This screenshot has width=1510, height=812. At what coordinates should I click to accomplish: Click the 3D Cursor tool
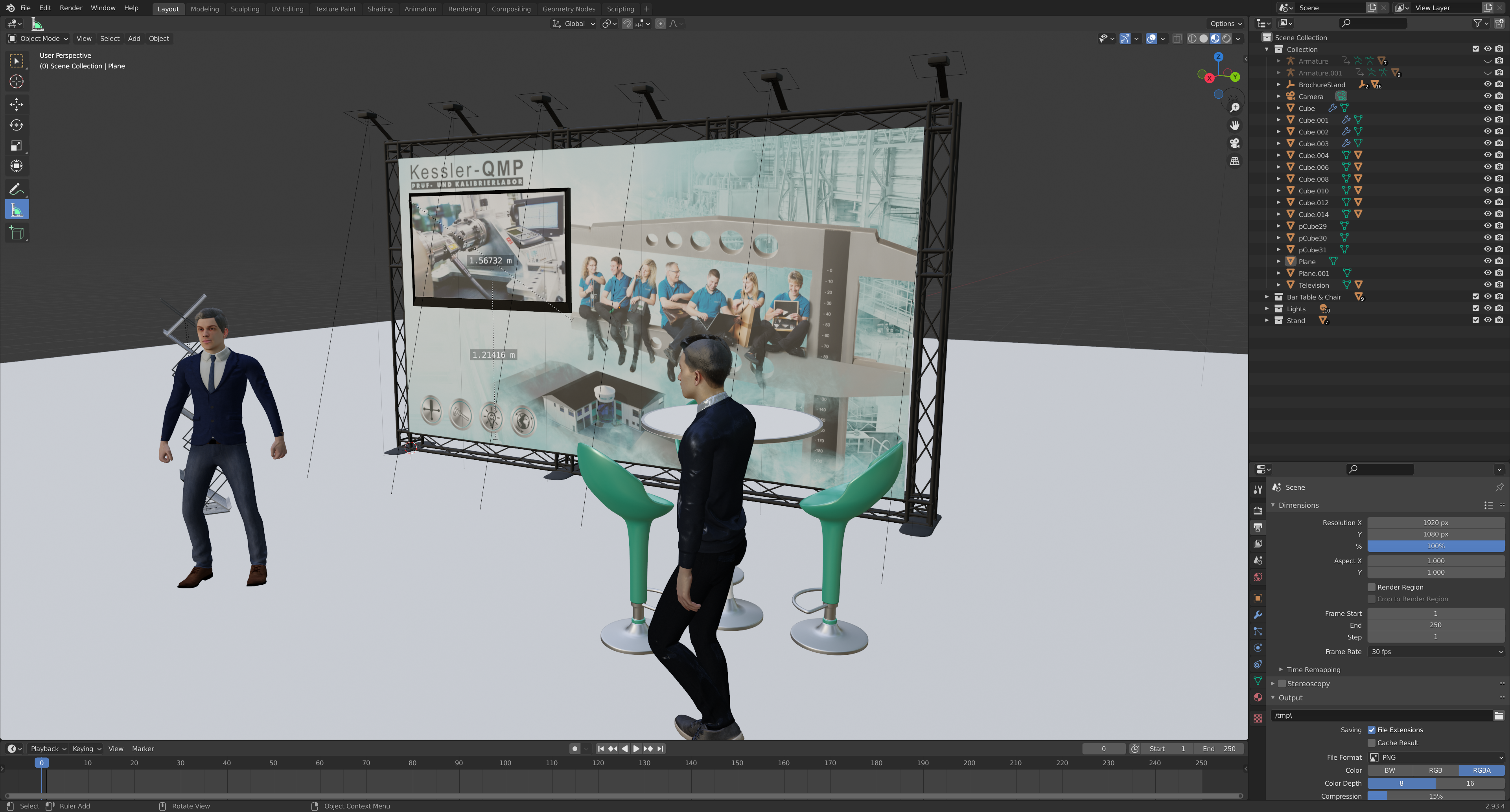17,81
